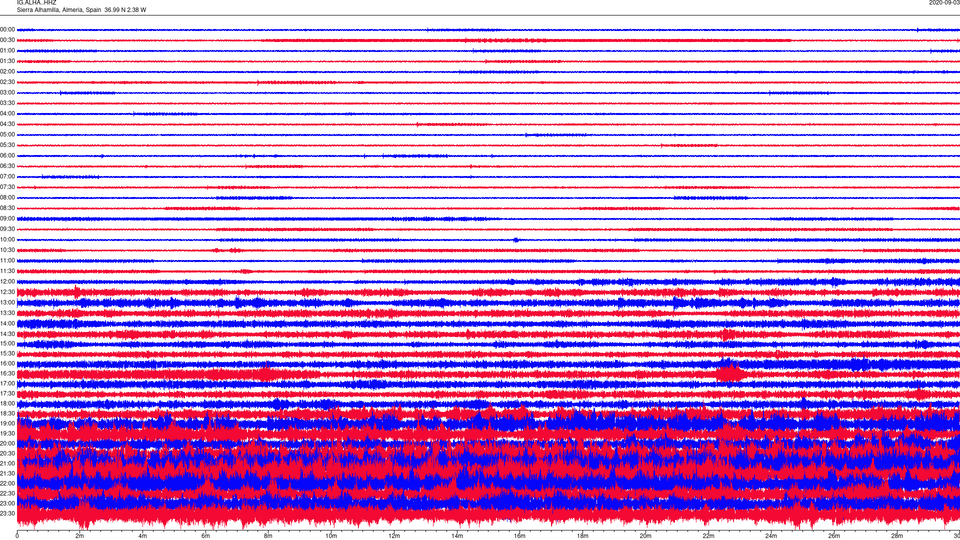Click the '08:30' time label
This screenshot has height=540, width=960.
point(7,208)
